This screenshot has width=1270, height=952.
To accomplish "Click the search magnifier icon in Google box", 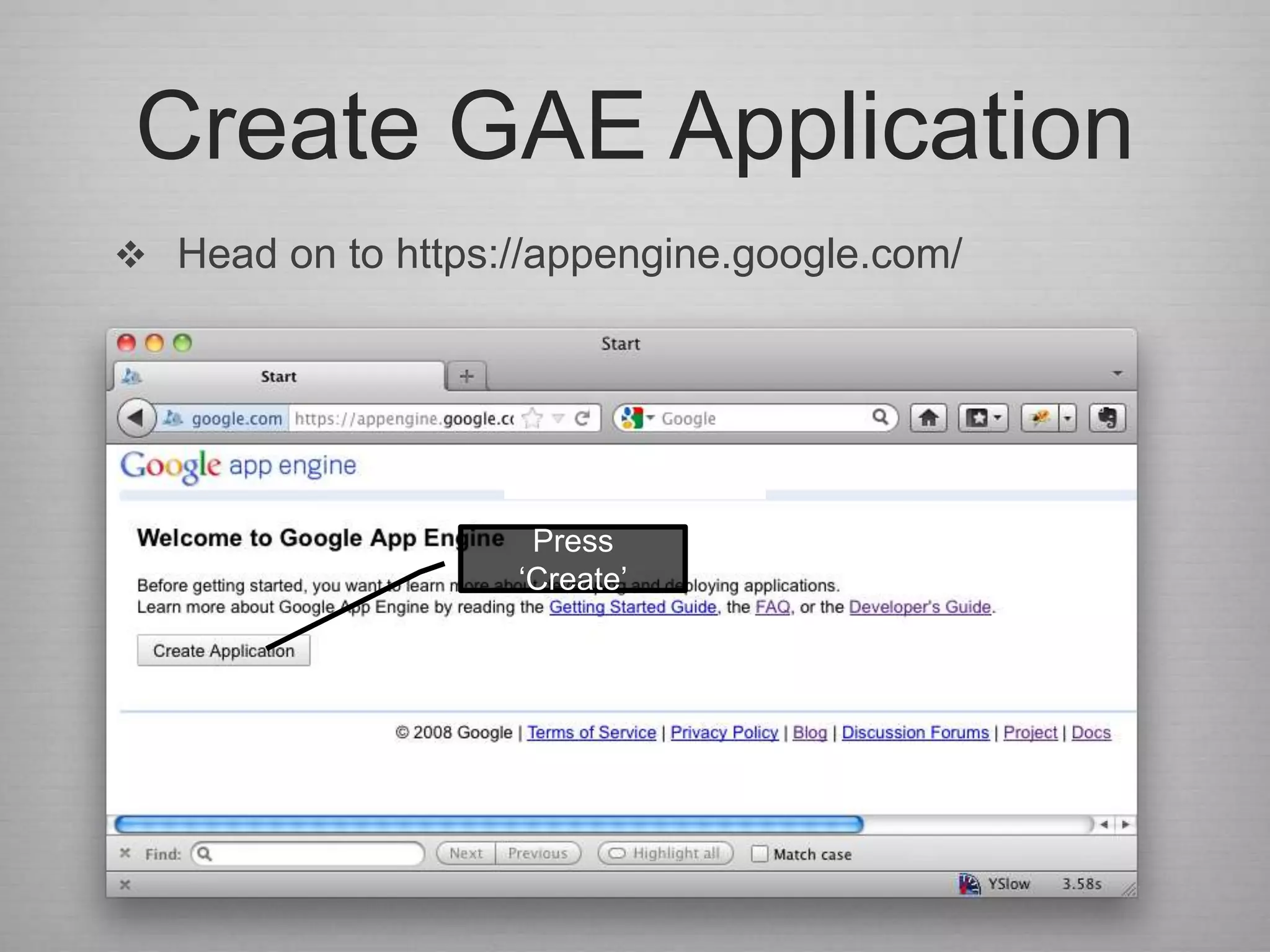I will coord(880,417).
